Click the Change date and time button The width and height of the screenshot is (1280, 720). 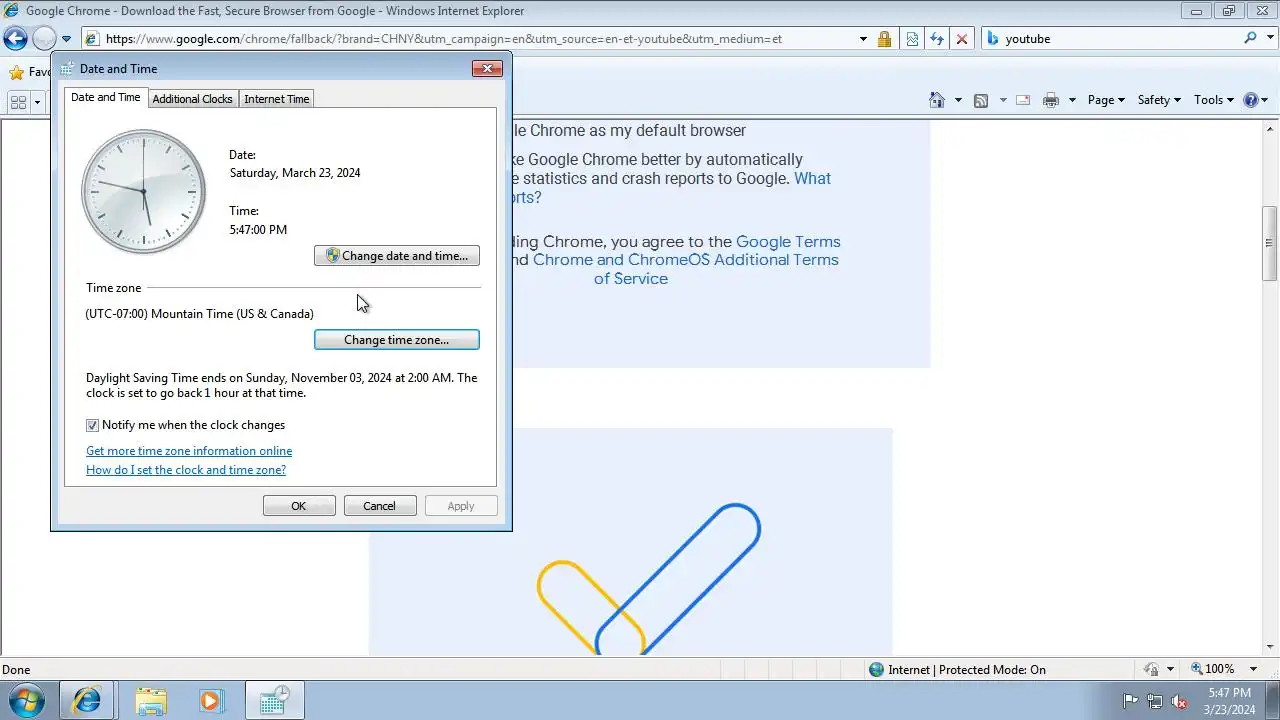[x=397, y=256]
